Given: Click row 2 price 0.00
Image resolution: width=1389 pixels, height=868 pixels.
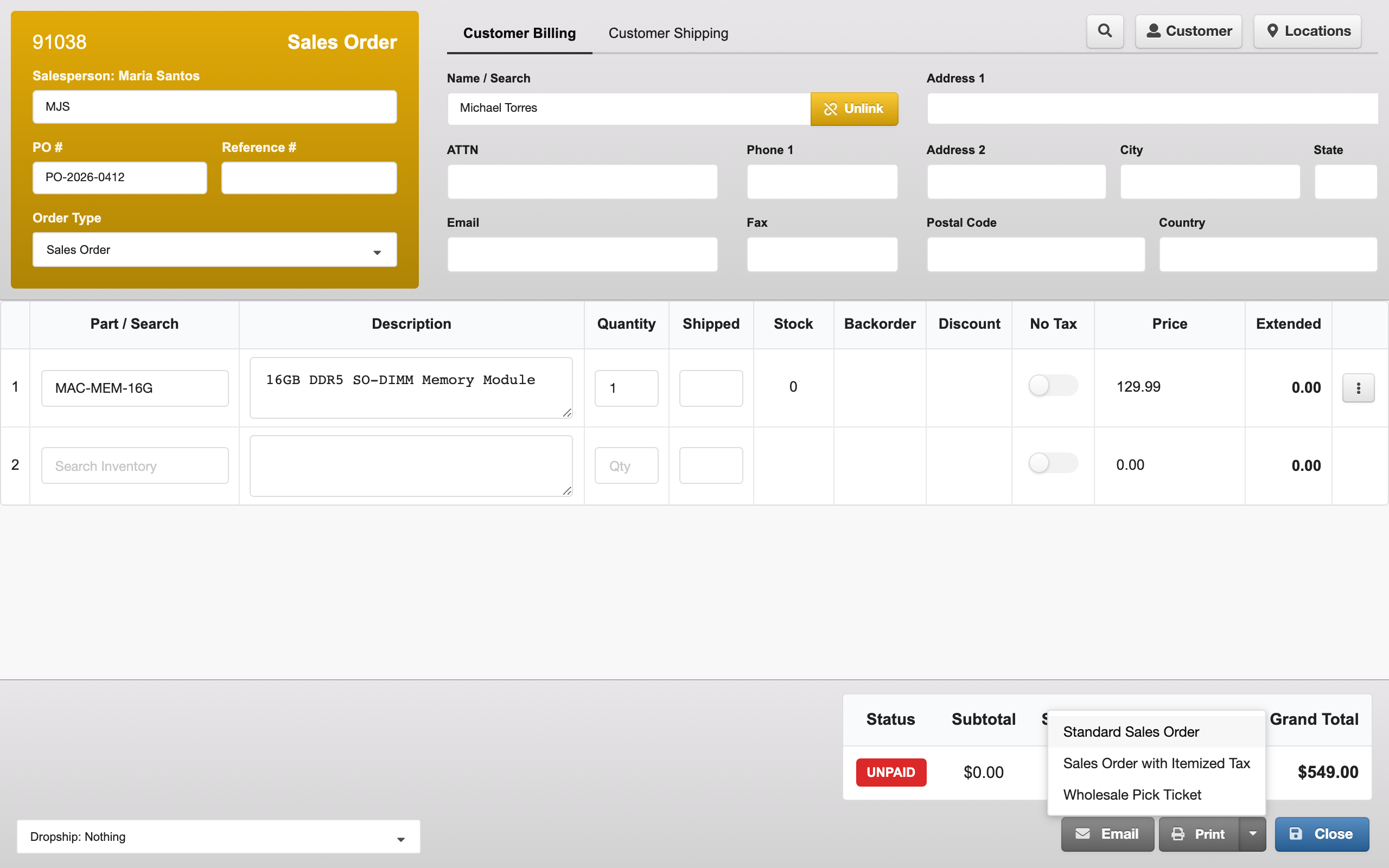Looking at the screenshot, I should (x=1130, y=465).
